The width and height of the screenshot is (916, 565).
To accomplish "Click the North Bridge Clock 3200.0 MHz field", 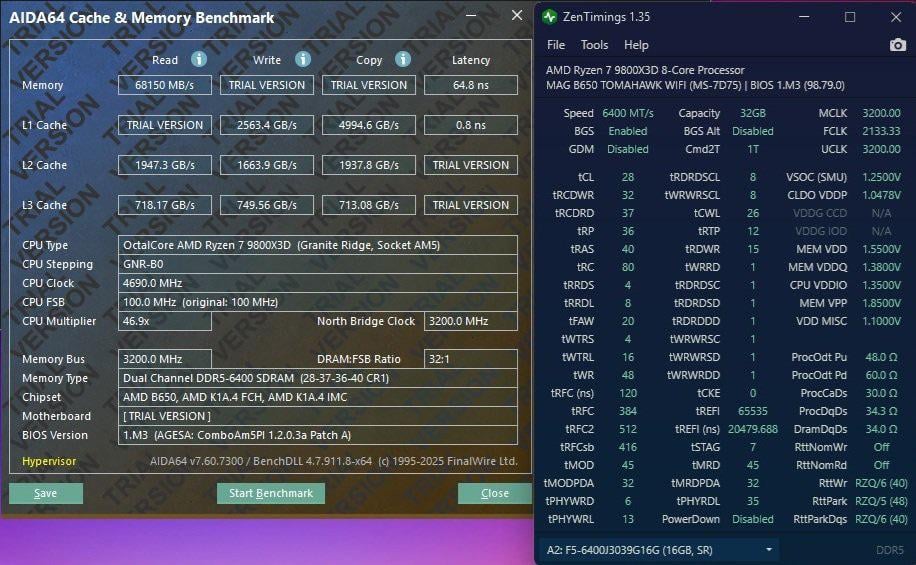I will pos(471,321).
